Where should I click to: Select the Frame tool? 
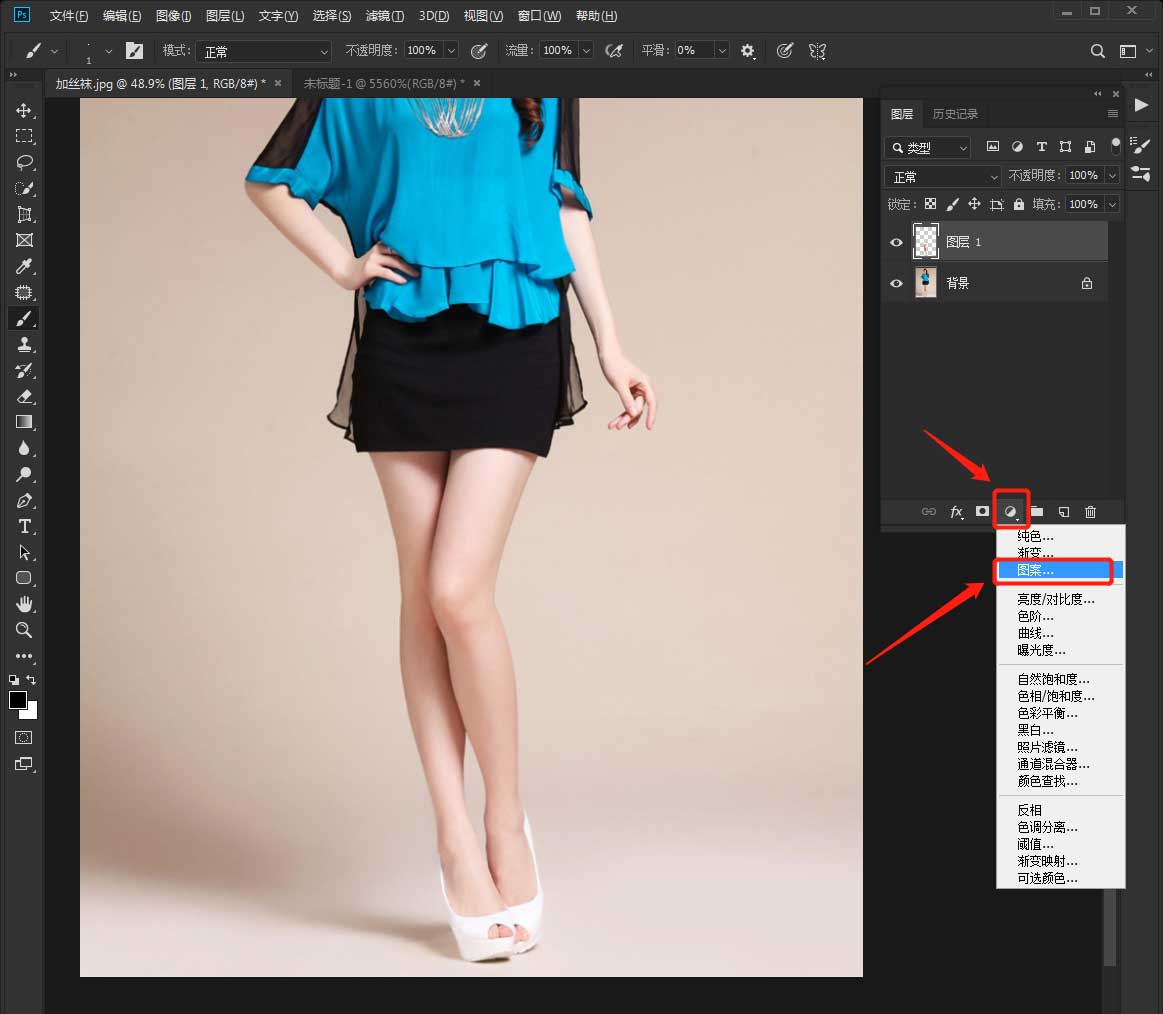click(24, 240)
